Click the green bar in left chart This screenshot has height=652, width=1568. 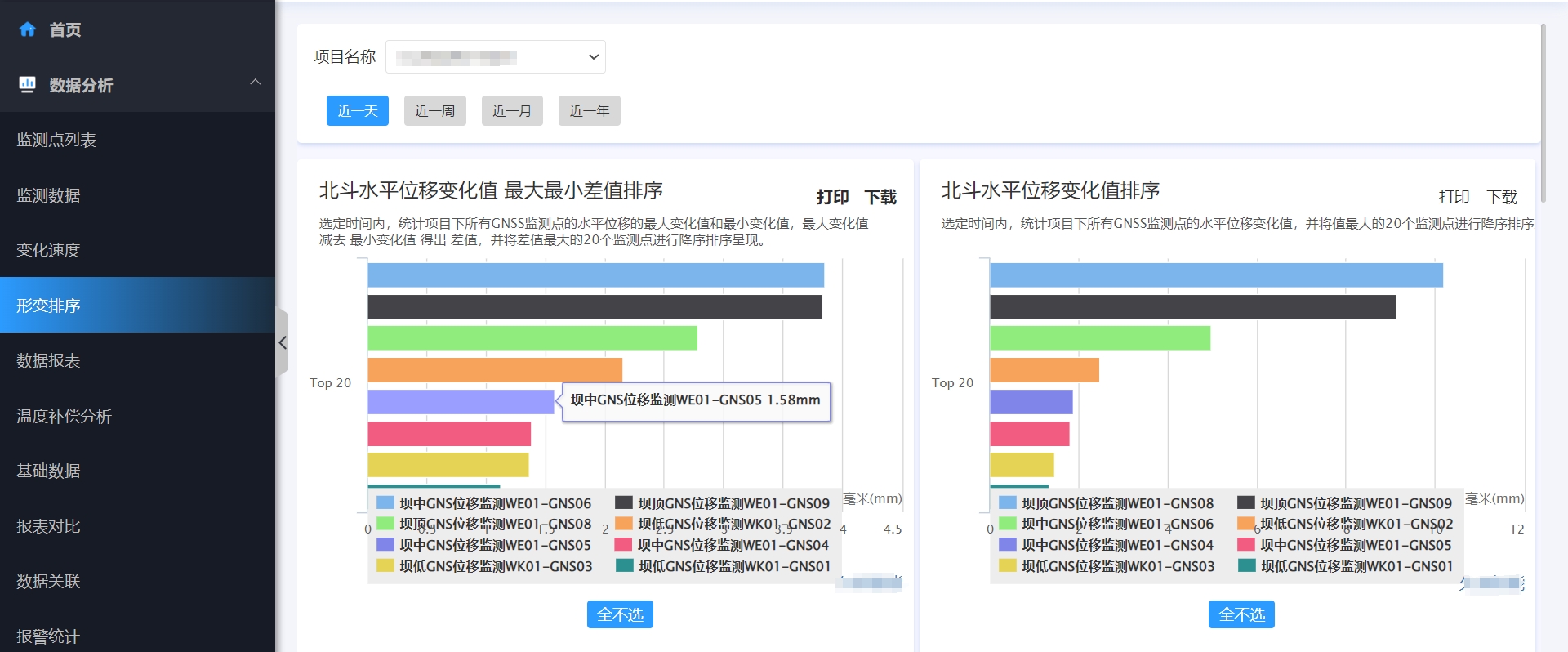532,338
